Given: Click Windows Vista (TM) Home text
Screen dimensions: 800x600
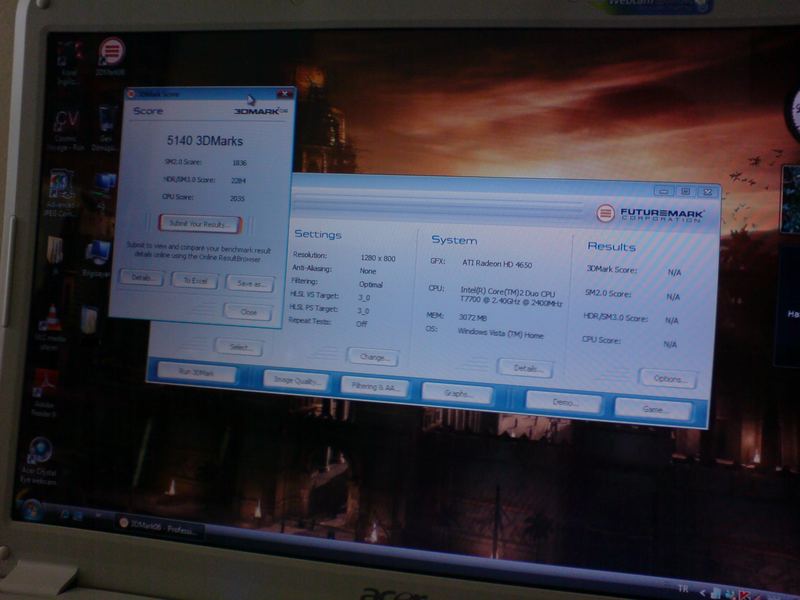Looking at the screenshot, I should 500,334.
